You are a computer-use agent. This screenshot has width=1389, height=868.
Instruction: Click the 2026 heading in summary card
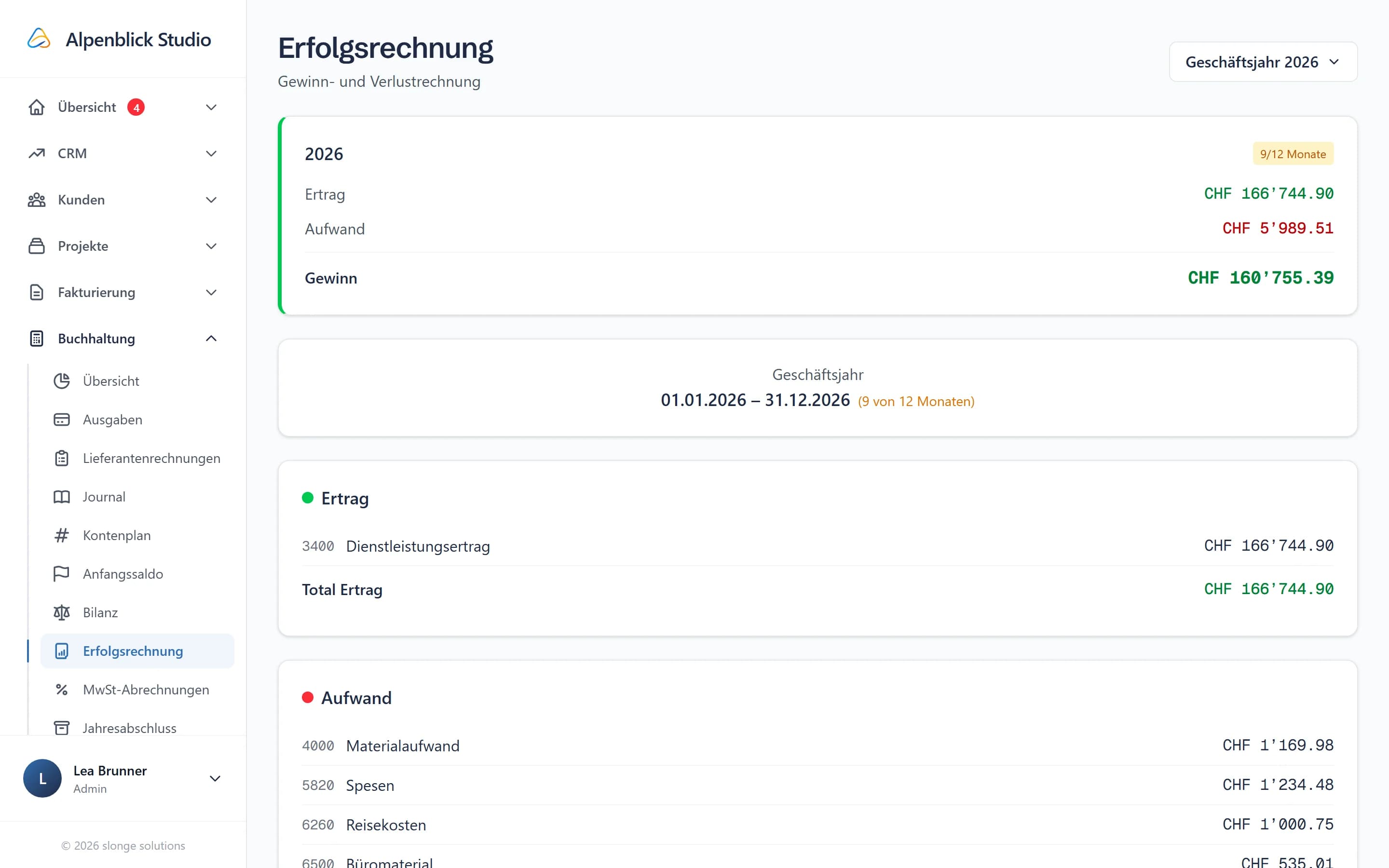(x=324, y=154)
